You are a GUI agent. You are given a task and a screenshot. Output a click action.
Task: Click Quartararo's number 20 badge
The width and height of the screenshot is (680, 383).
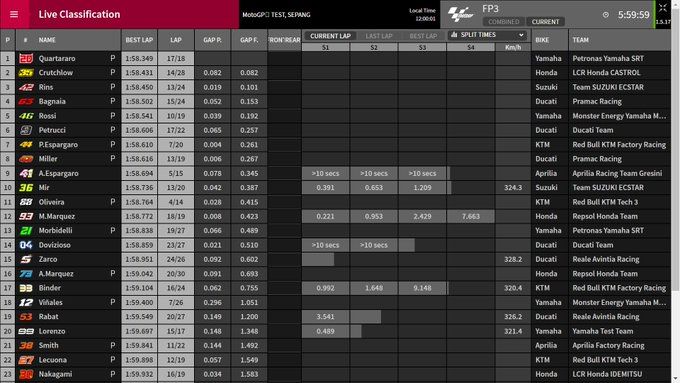26,58
